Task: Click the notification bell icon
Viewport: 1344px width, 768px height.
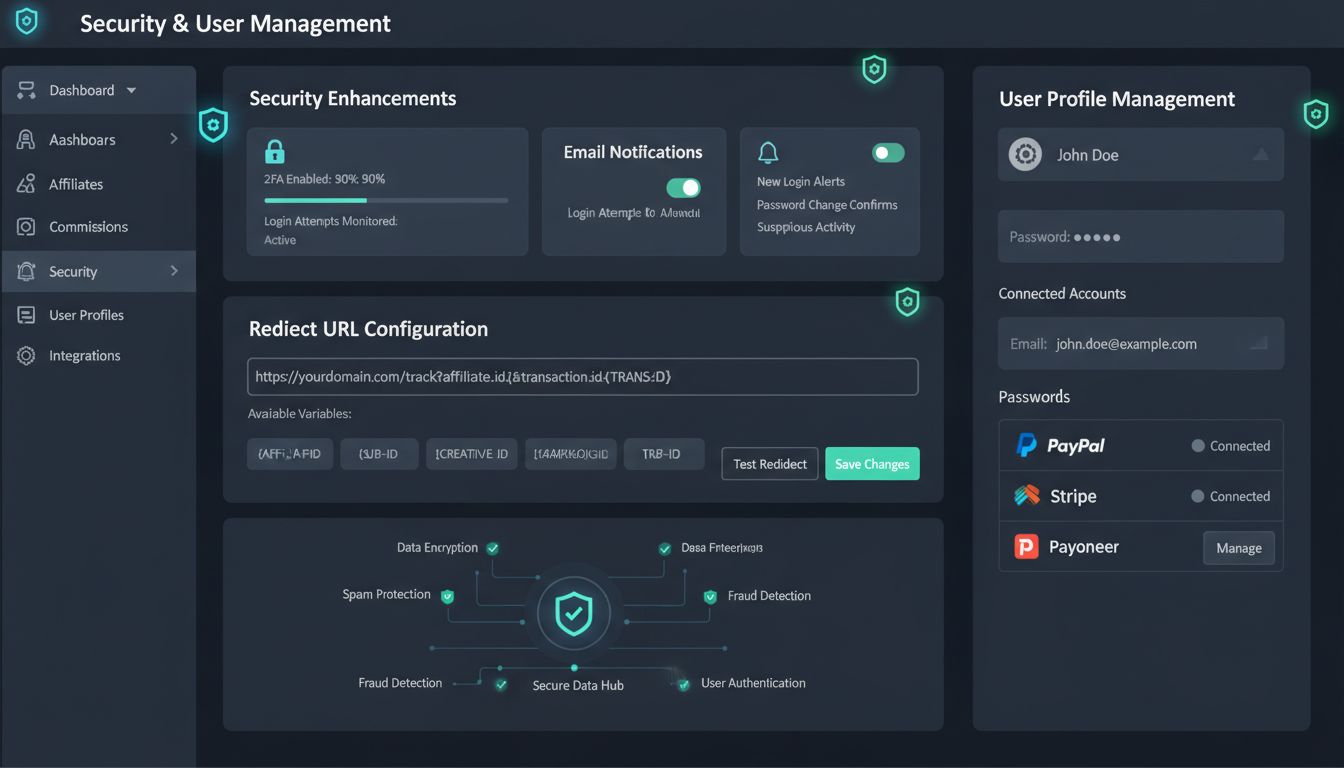Action: pos(767,153)
